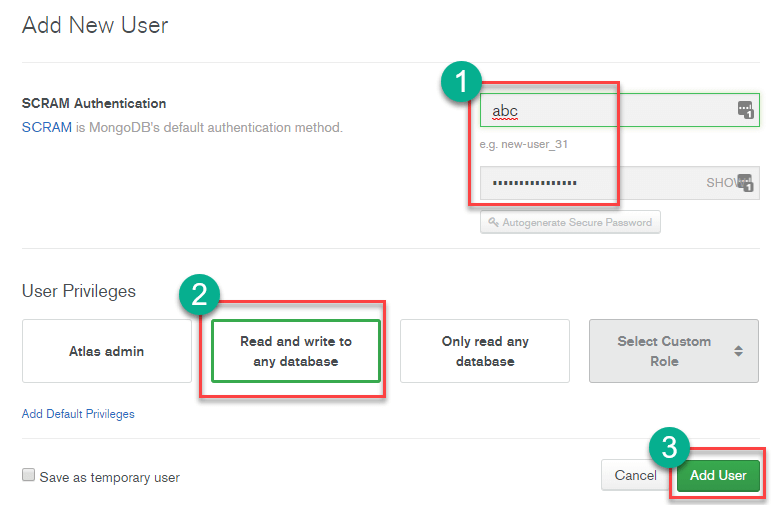Click the green number 3 annotation badge
The width and height of the screenshot is (772, 505).
(x=671, y=446)
